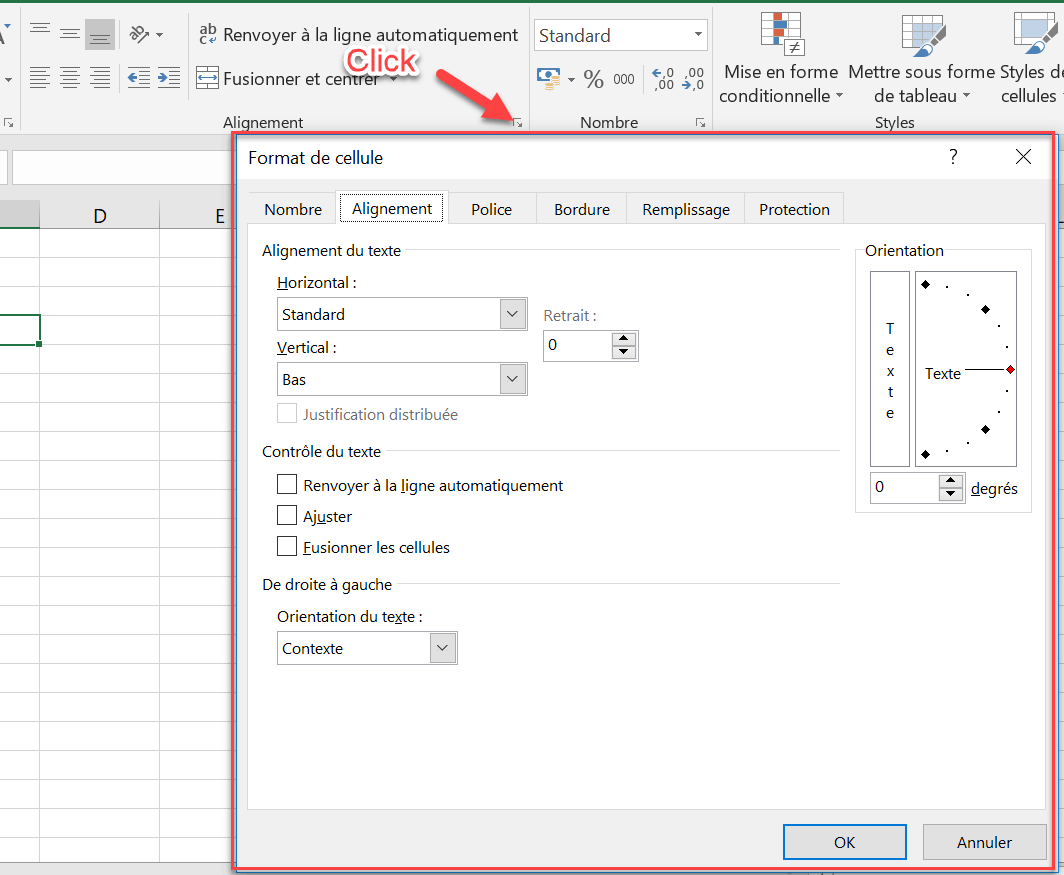Open Alignement group dialog launcher
Viewport: 1064px width, 875px height.
[x=517, y=123]
